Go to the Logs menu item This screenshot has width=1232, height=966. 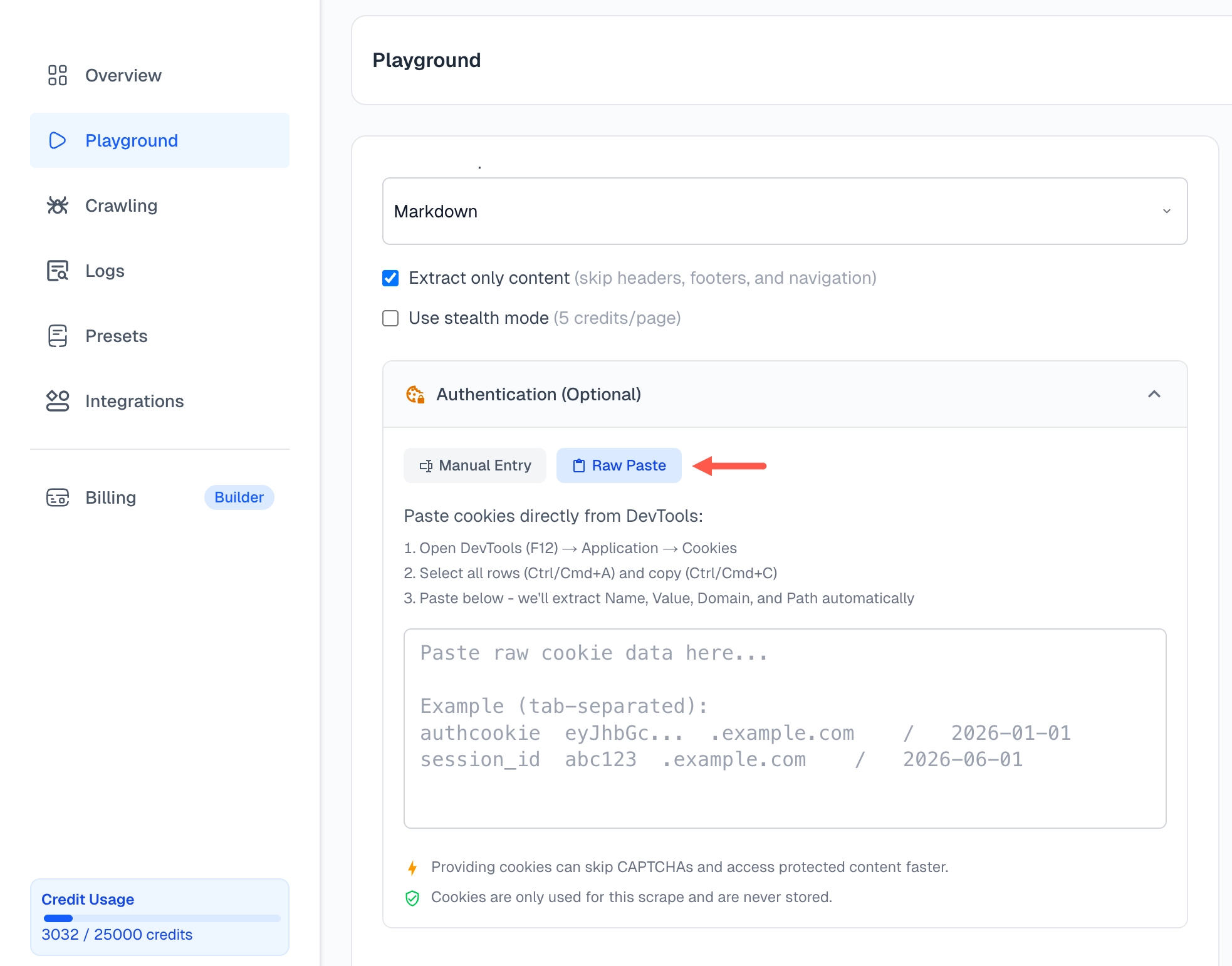point(105,271)
